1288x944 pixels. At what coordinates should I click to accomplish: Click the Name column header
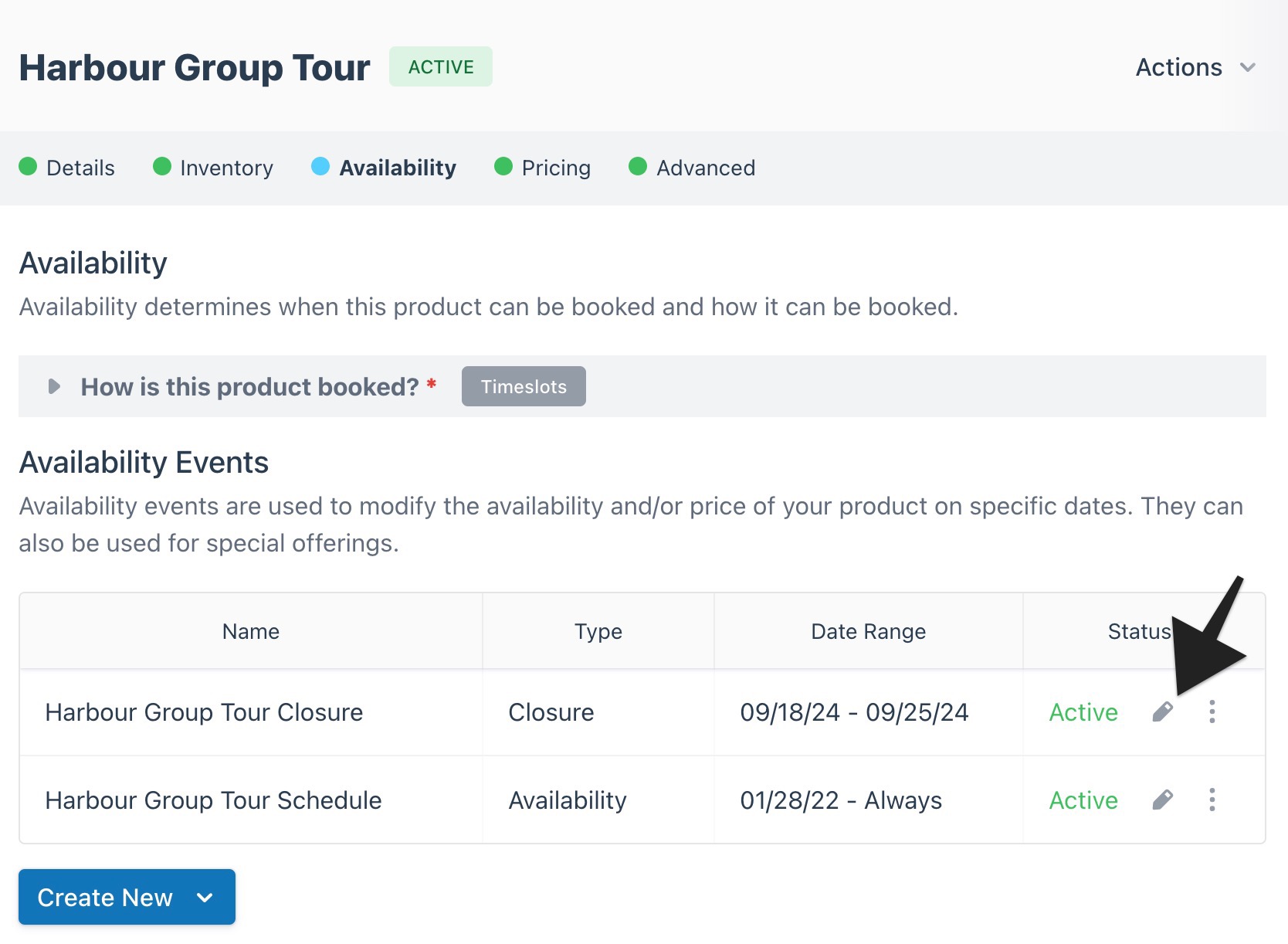pos(251,631)
